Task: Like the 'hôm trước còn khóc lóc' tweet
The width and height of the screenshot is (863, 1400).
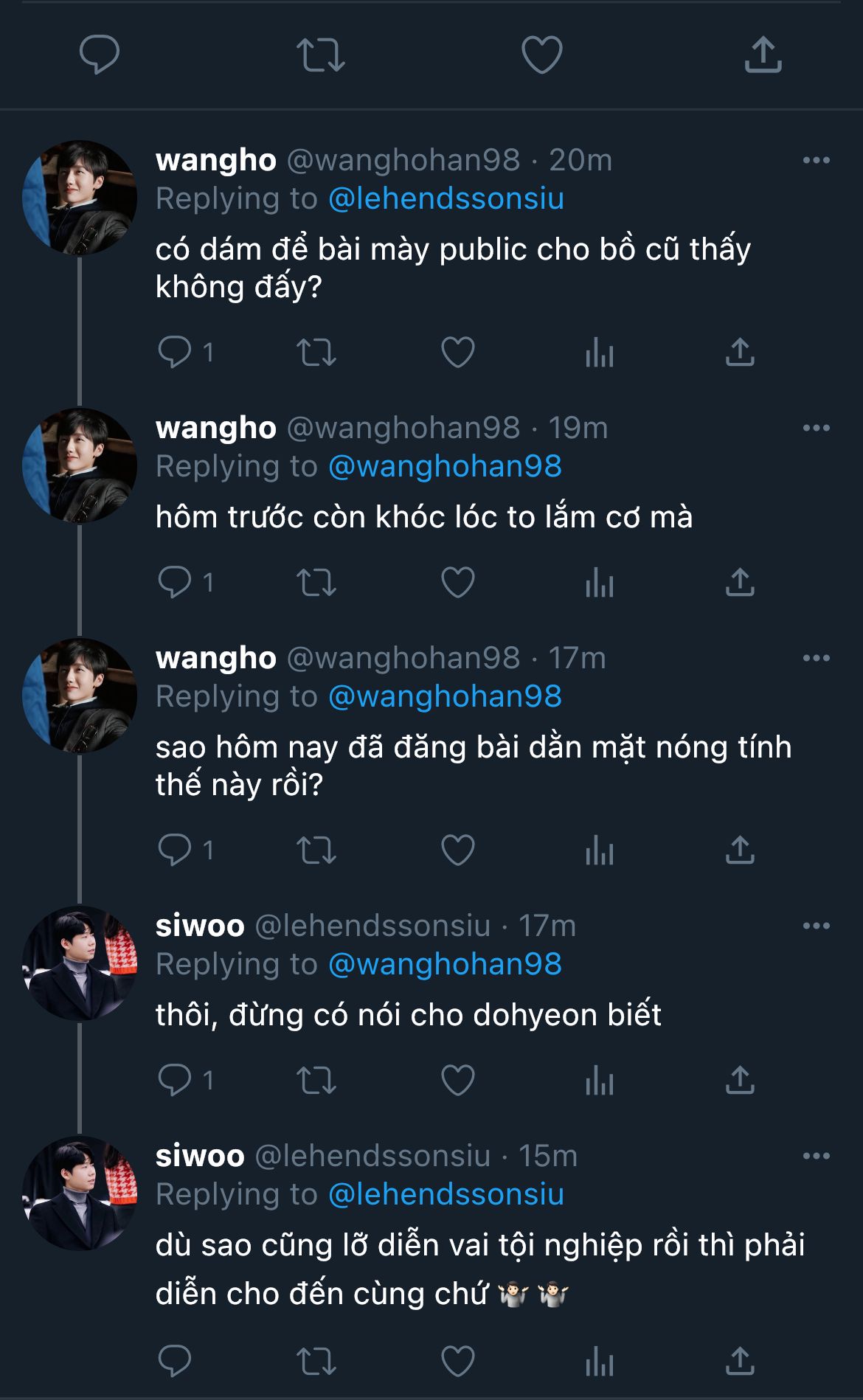Action: [x=457, y=583]
